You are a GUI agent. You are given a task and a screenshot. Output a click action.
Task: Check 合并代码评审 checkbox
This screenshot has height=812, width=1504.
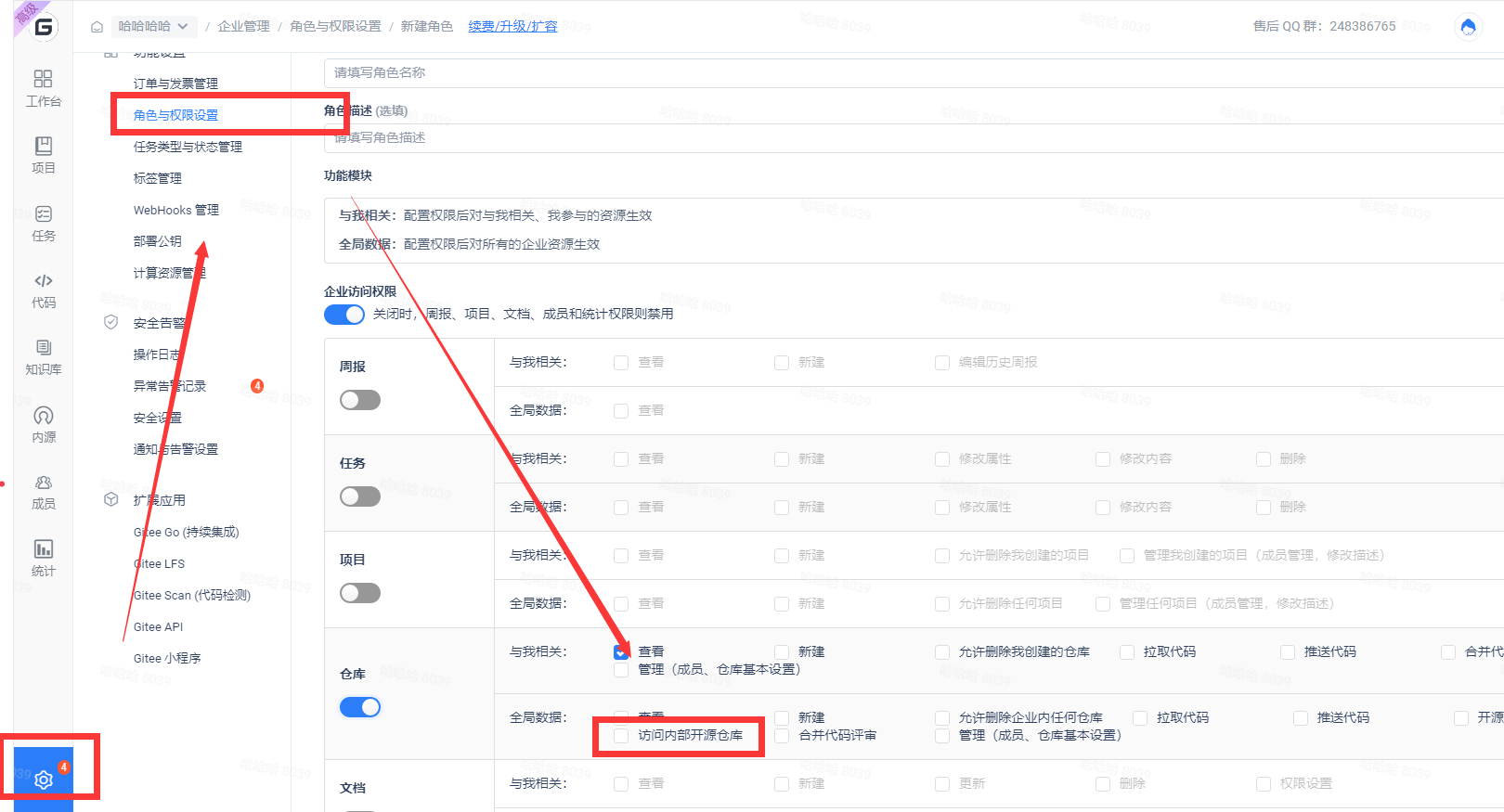click(782, 736)
